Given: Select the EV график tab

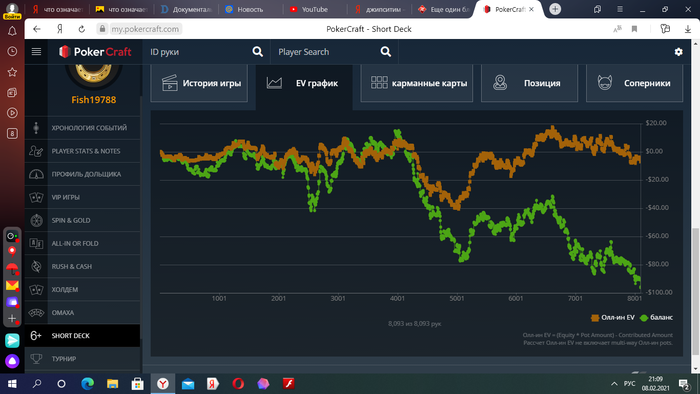Looking at the screenshot, I should coord(304,83).
